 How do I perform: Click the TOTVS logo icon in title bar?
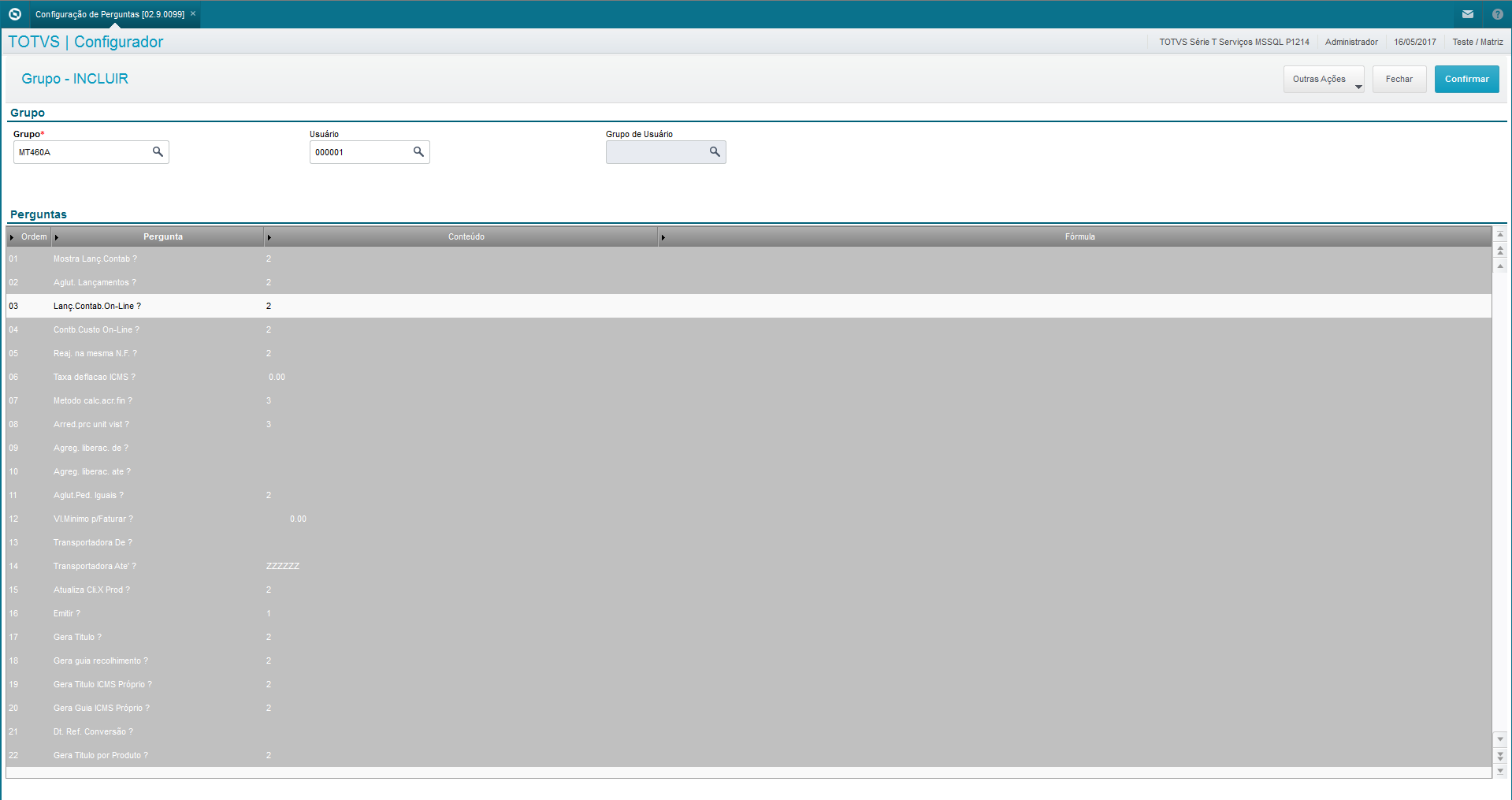coord(14,14)
